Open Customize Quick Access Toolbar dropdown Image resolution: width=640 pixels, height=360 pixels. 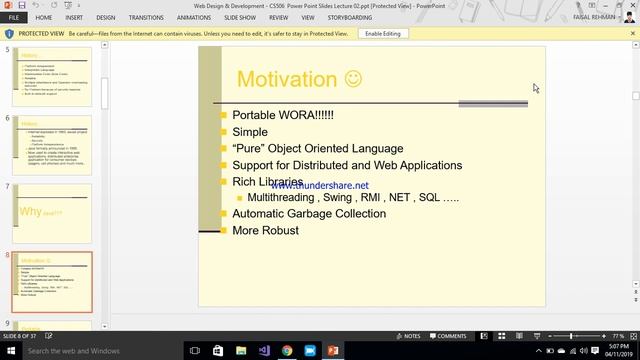click(79, 6)
